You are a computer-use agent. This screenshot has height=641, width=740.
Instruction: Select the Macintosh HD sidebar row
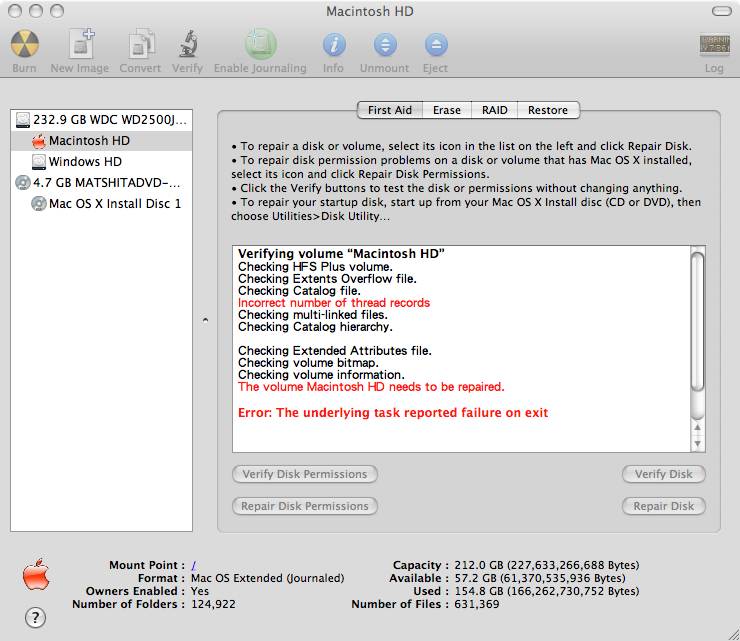coord(101,141)
